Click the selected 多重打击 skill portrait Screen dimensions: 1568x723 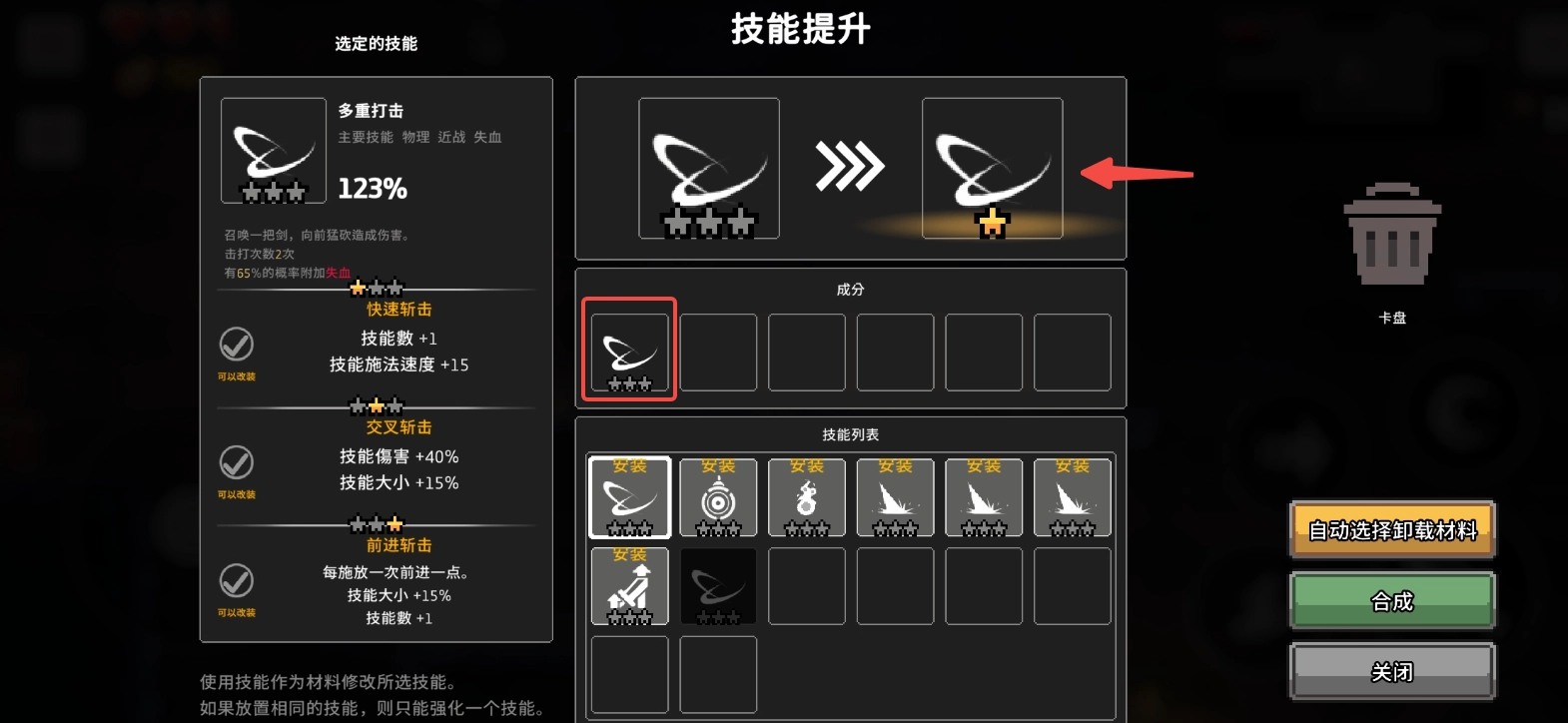[274, 150]
